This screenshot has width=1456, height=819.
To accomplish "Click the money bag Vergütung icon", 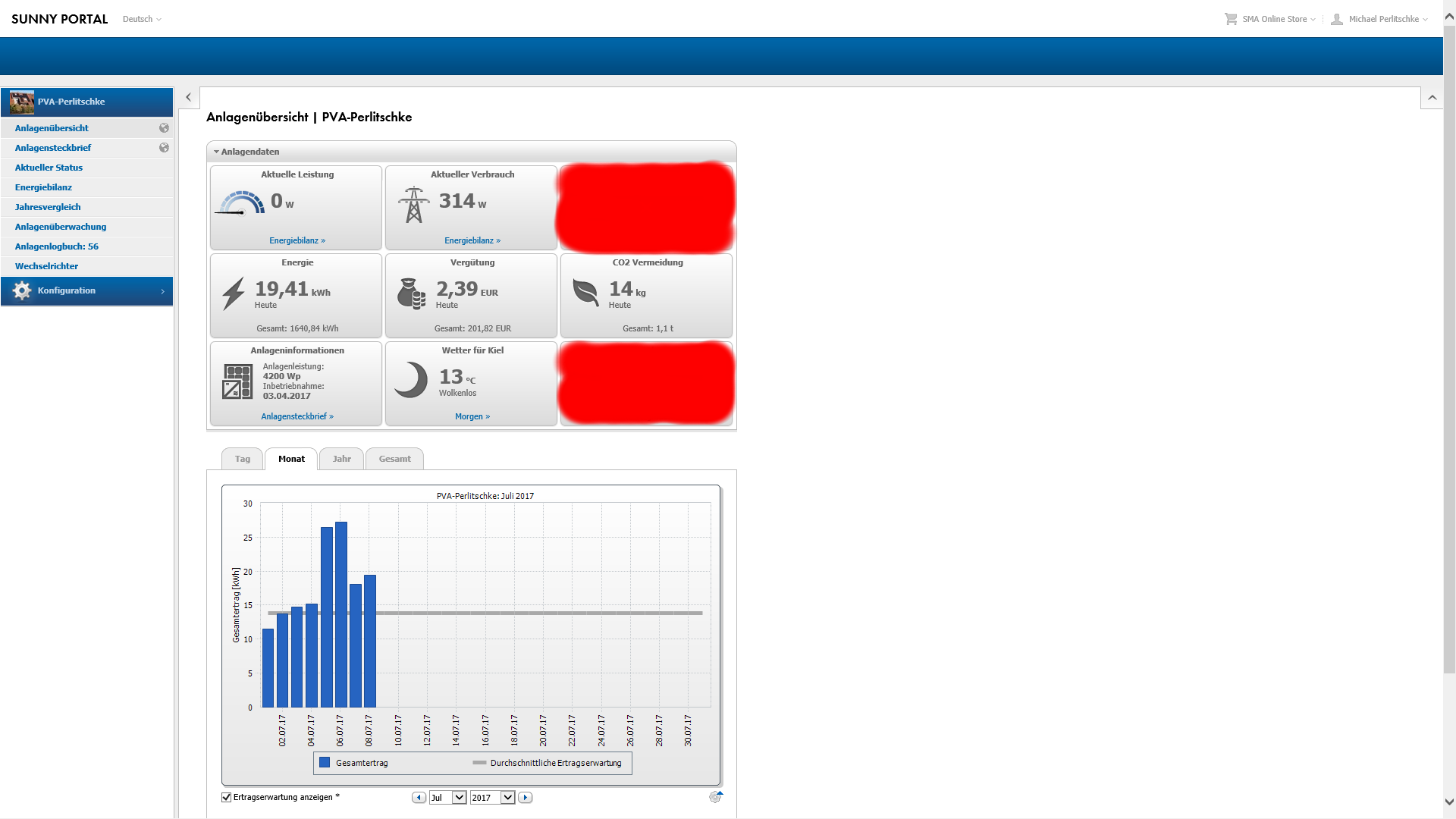I will point(411,293).
